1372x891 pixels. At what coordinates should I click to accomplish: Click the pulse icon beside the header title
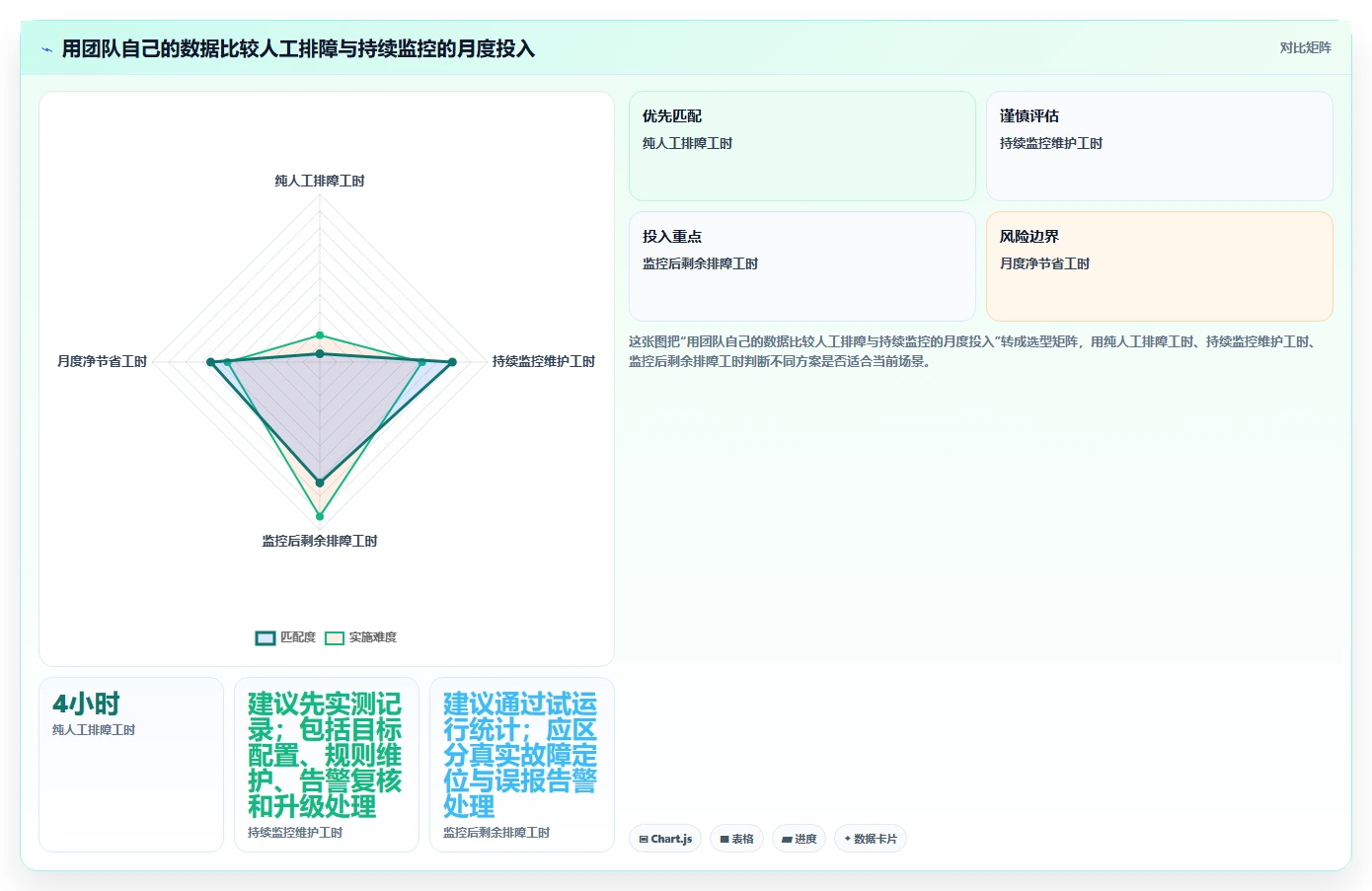click(x=46, y=49)
